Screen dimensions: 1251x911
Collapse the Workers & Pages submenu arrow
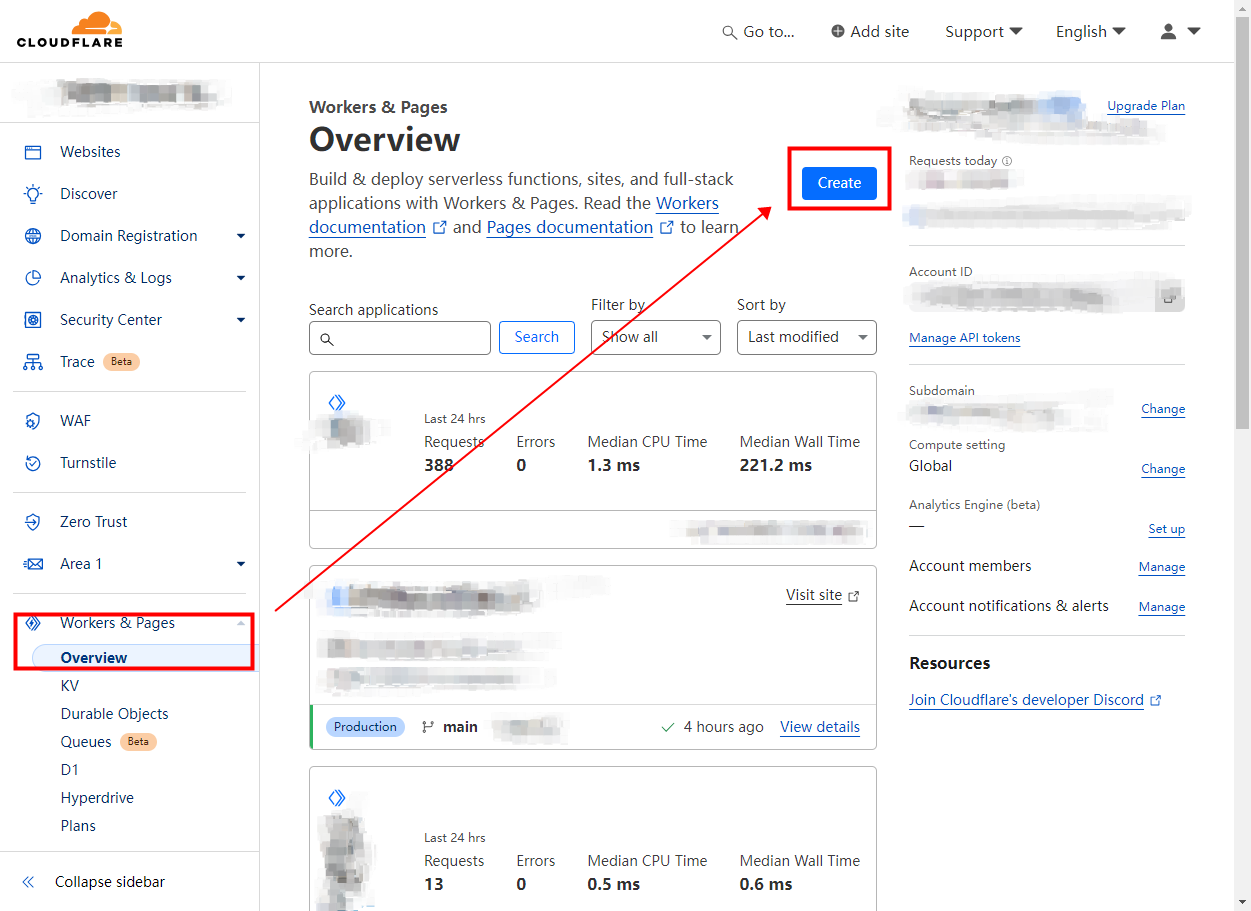click(x=240, y=623)
